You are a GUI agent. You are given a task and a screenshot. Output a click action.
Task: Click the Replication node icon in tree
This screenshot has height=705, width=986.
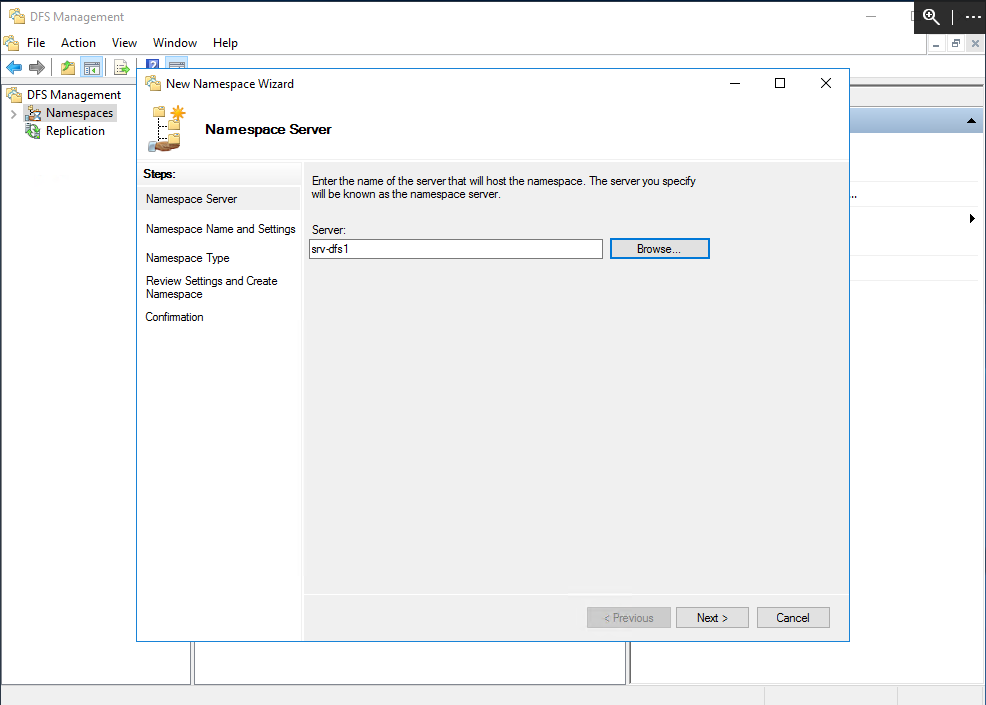33,131
